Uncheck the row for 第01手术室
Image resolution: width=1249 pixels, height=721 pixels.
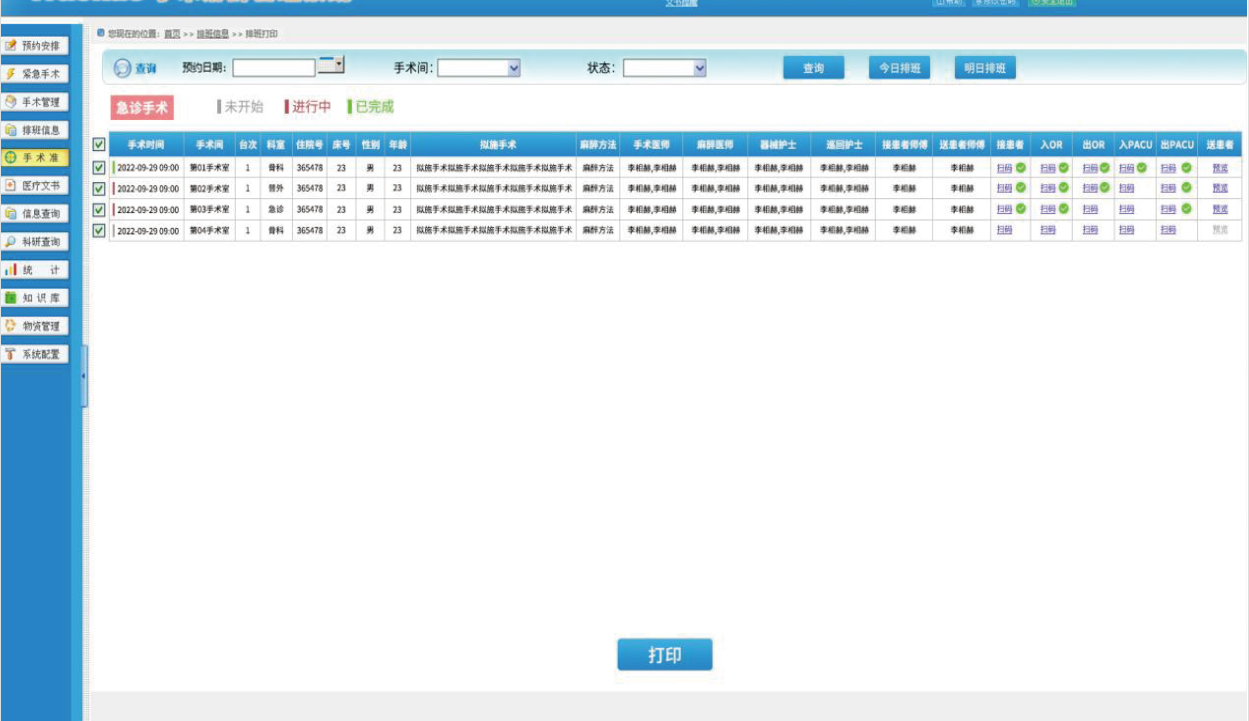click(98, 168)
